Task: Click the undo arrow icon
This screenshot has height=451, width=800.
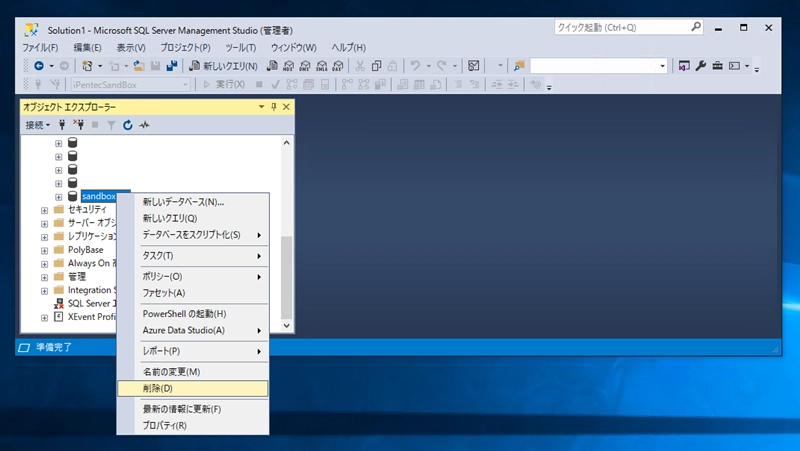Action: [415, 66]
